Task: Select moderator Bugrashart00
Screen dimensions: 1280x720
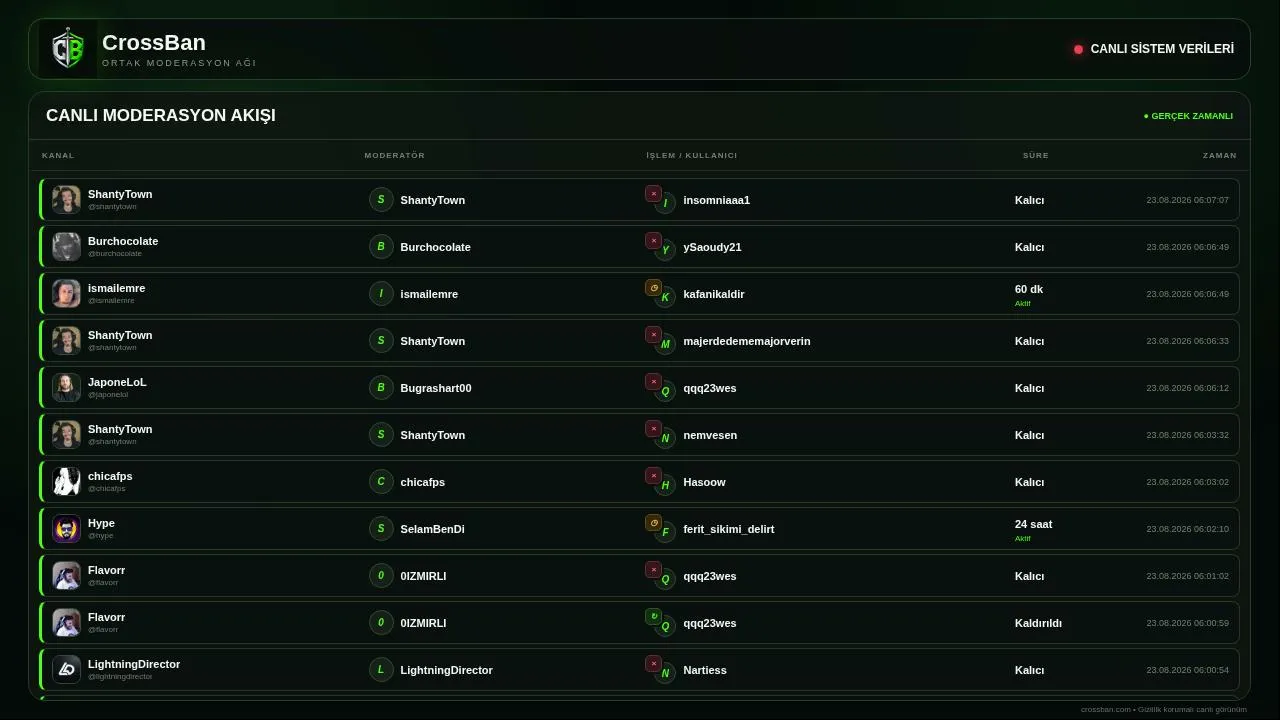Action: (436, 388)
